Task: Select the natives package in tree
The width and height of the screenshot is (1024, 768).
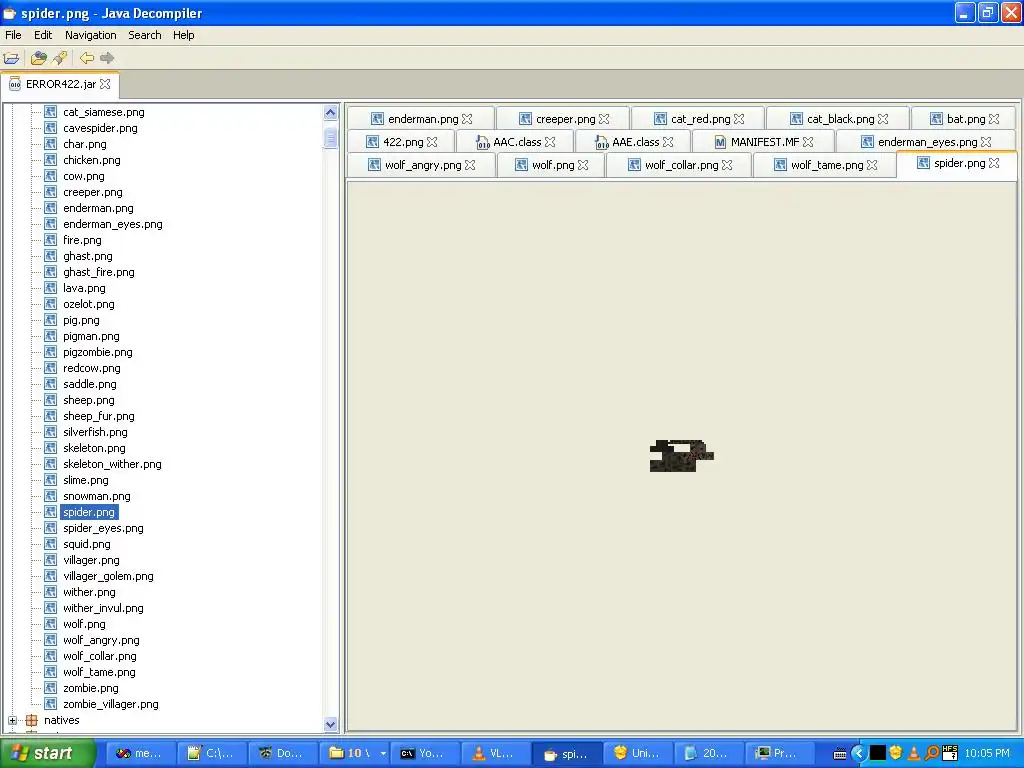Action: [x=61, y=720]
